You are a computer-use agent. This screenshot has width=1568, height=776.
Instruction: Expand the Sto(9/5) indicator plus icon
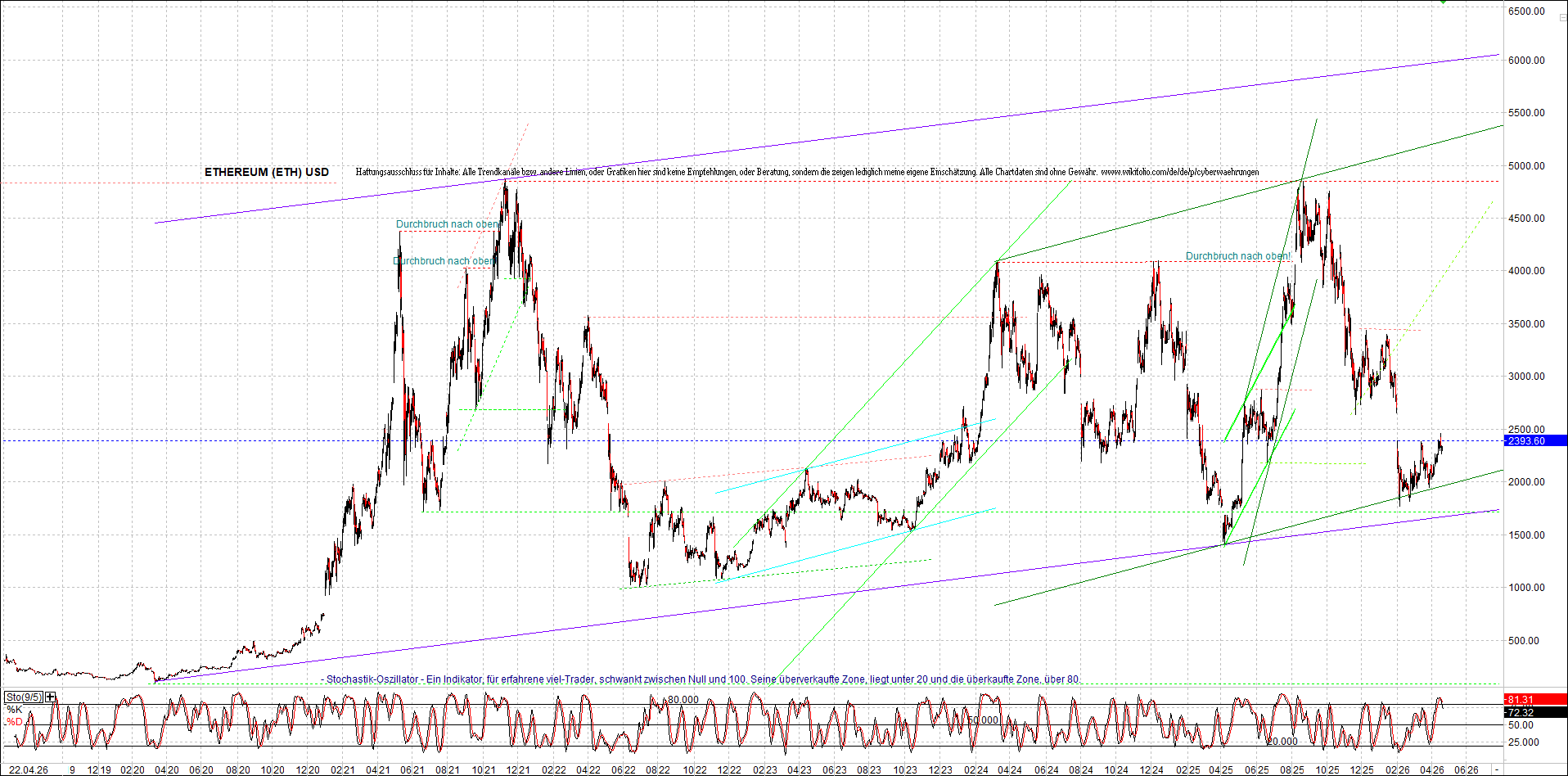tap(51, 697)
